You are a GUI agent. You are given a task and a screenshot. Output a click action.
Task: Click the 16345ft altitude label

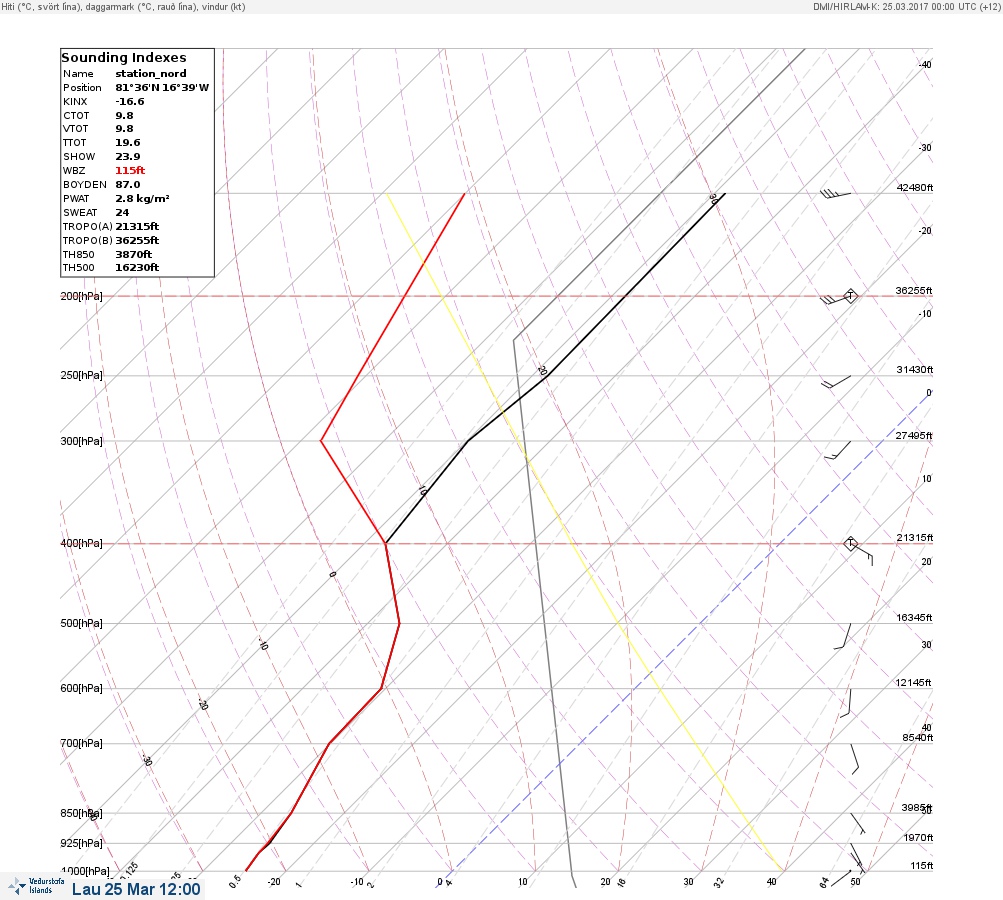pyautogui.click(x=914, y=618)
